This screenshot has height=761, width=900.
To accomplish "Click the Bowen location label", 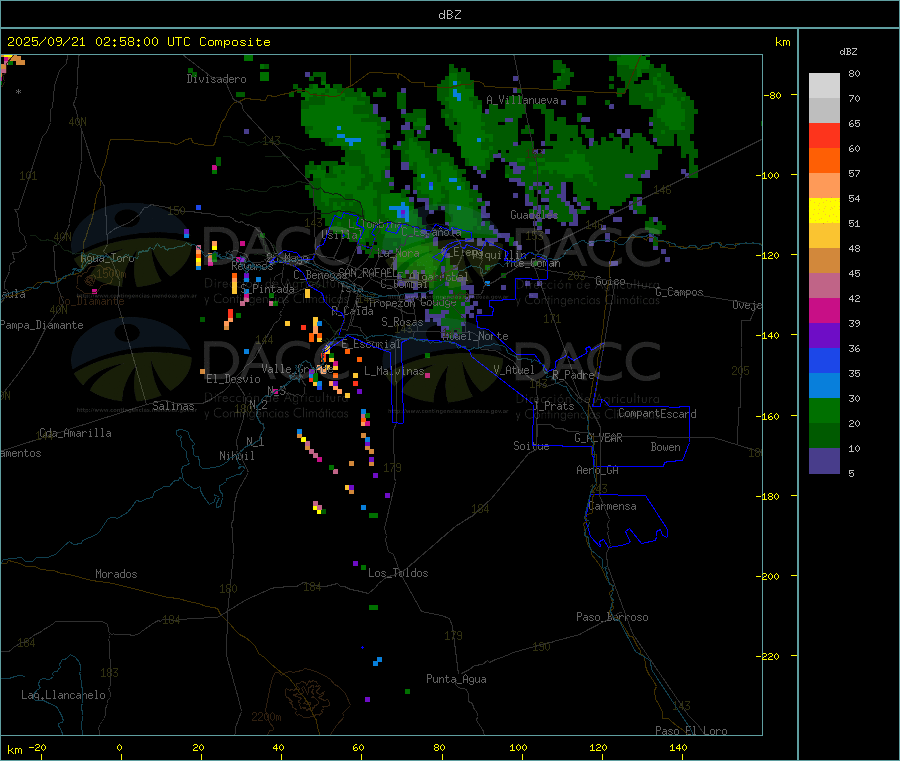I will (x=665, y=447).
